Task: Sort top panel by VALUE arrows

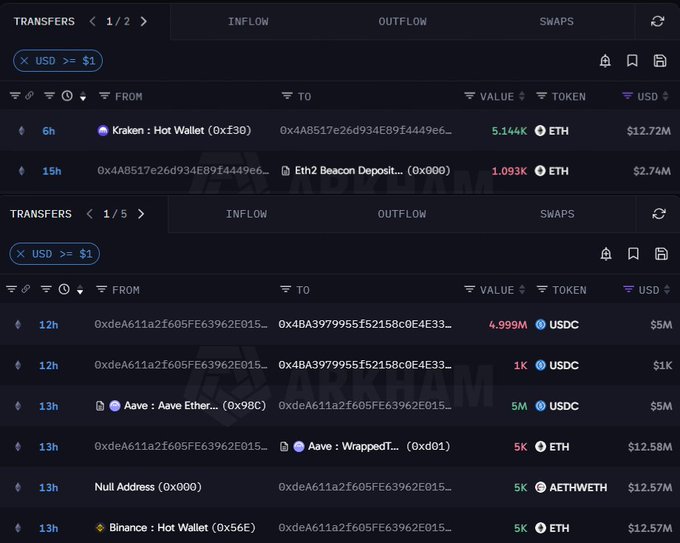Action: 522,96
